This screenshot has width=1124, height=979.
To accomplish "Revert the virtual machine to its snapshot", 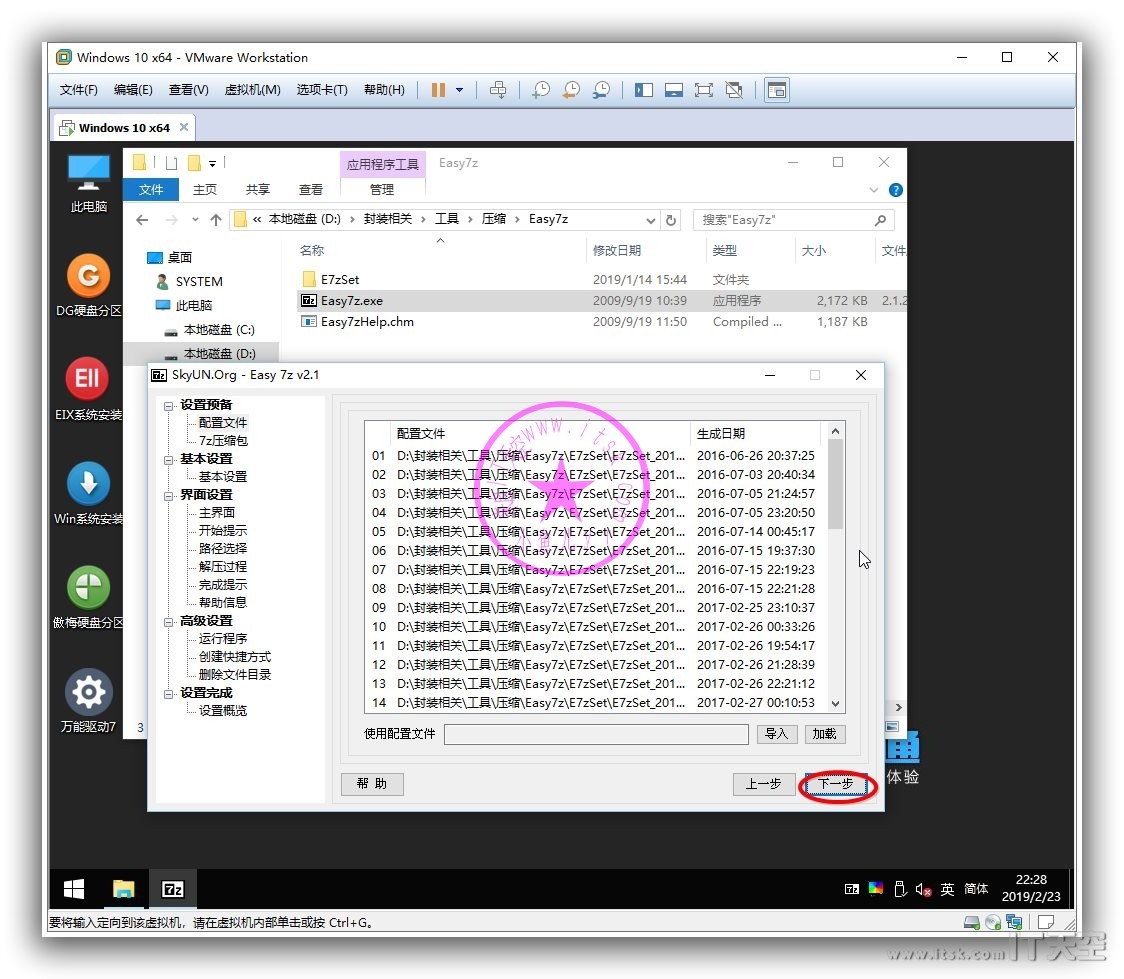I will [571, 90].
